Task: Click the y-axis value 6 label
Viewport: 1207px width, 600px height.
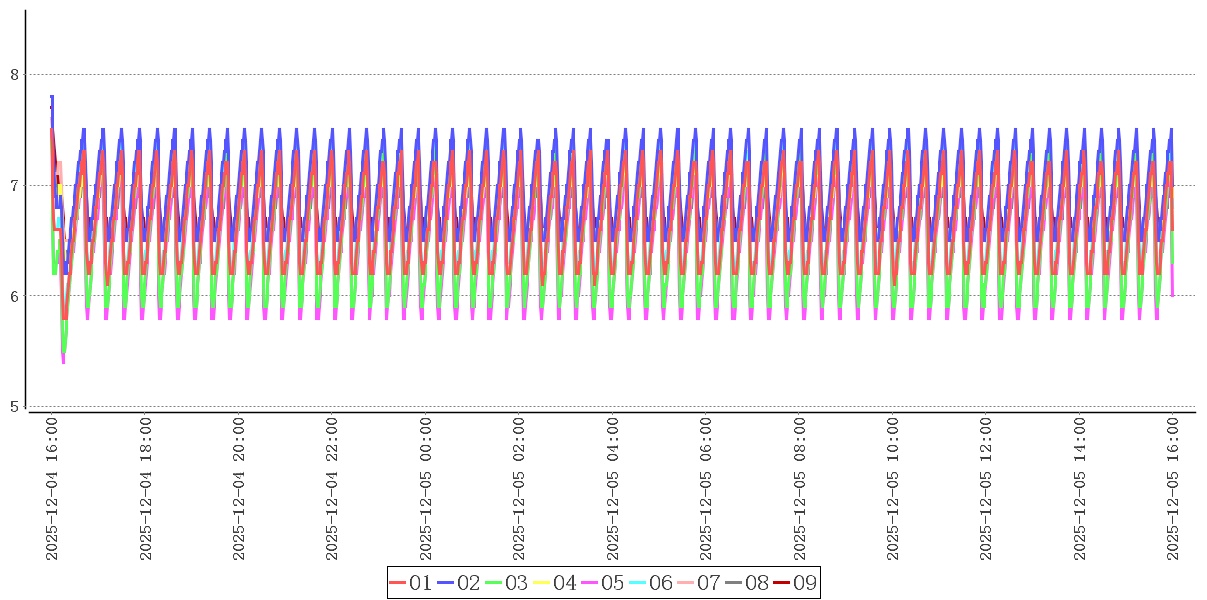Action: click(x=14, y=296)
